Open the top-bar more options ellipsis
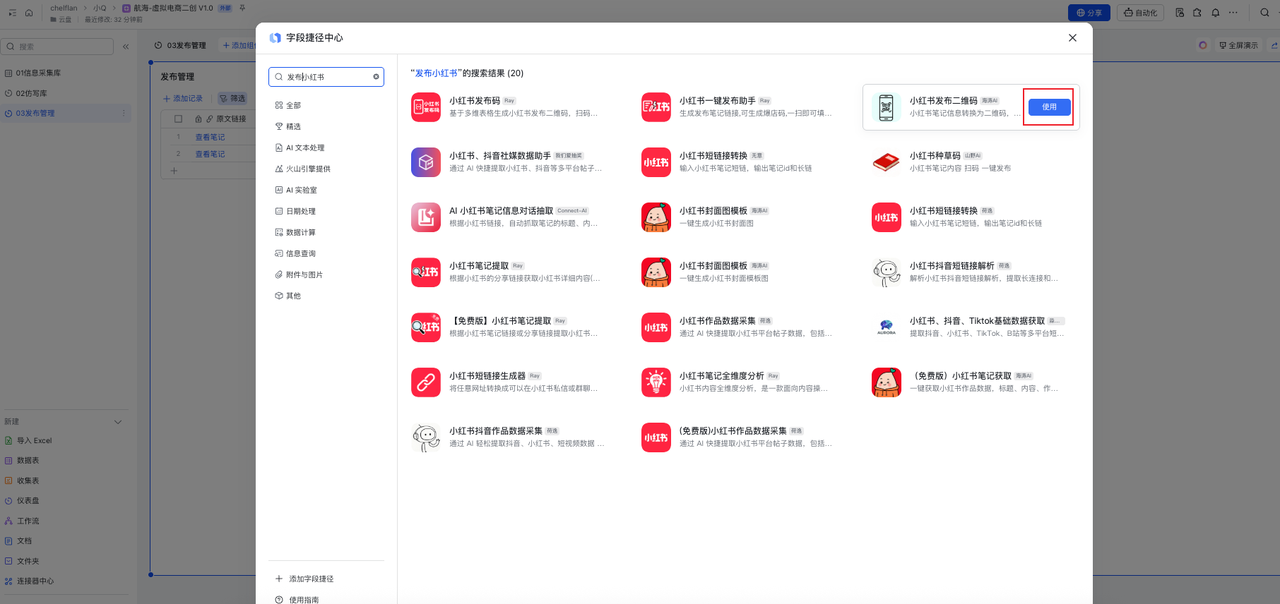This screenshot has height=604, width=1280. click(x=1233, y=13)
